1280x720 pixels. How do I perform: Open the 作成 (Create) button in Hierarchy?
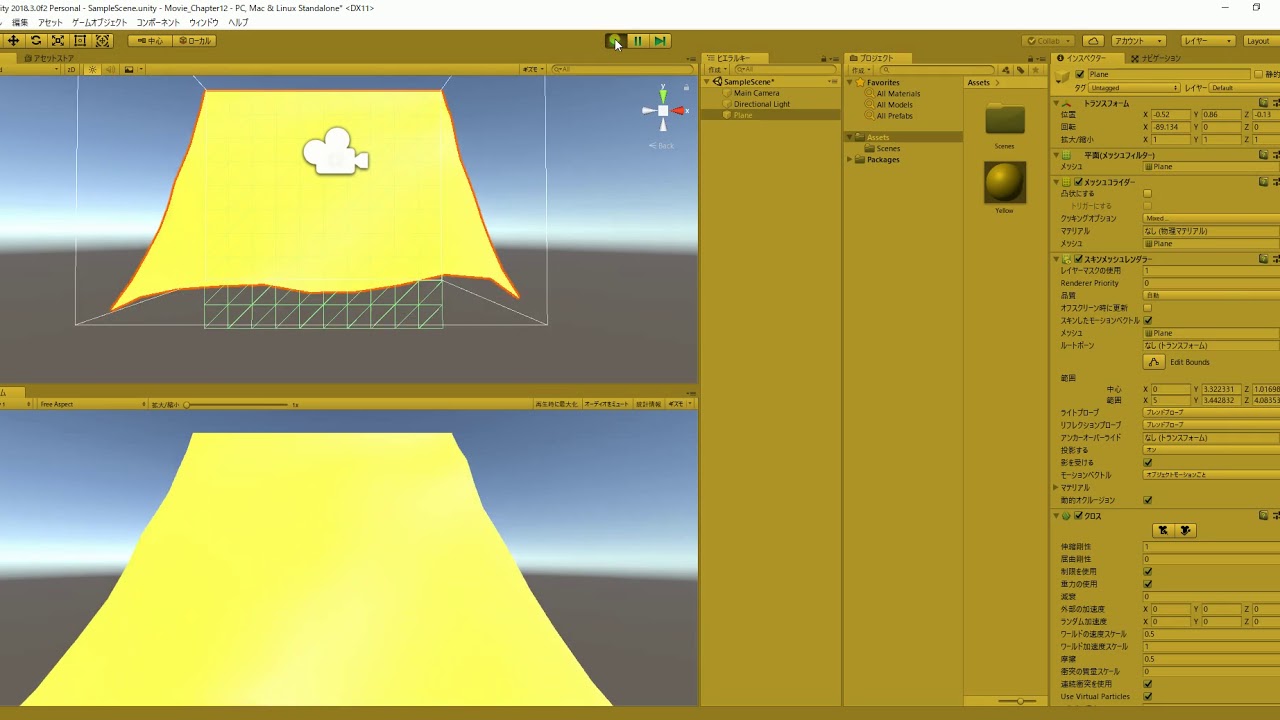(x=716, y=70)
